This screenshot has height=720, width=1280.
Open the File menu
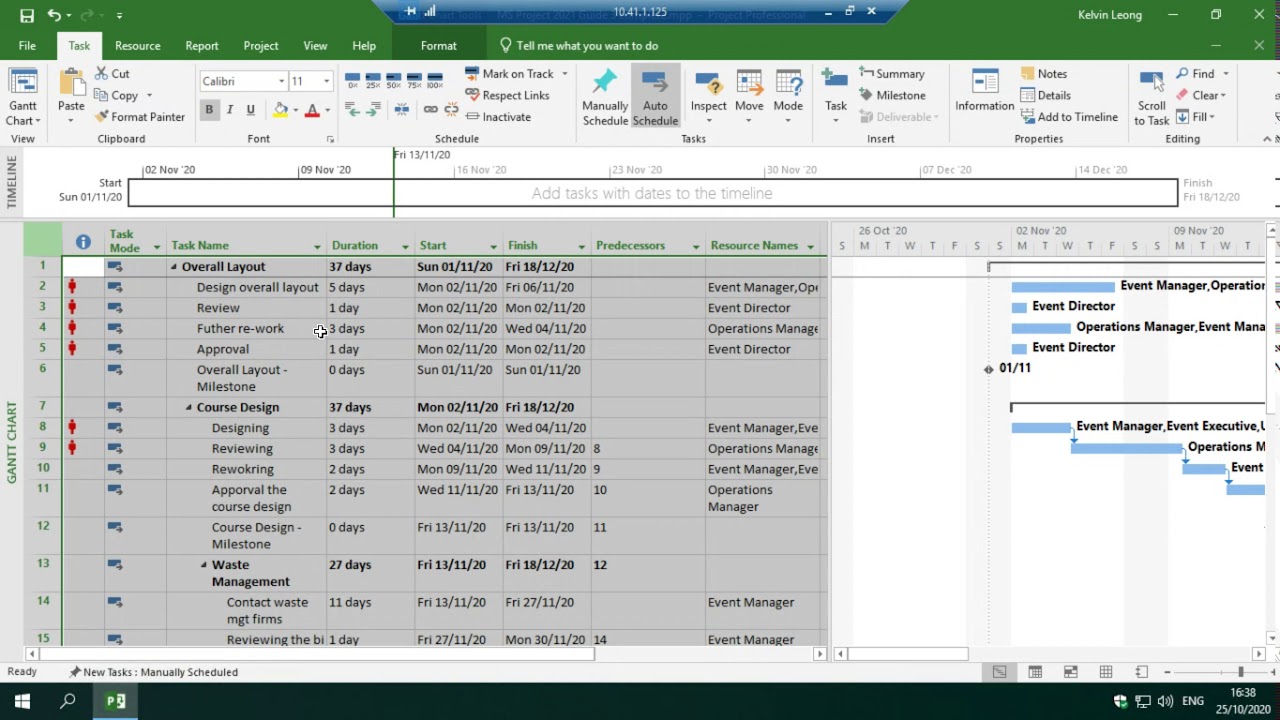(x=27, y=46)
